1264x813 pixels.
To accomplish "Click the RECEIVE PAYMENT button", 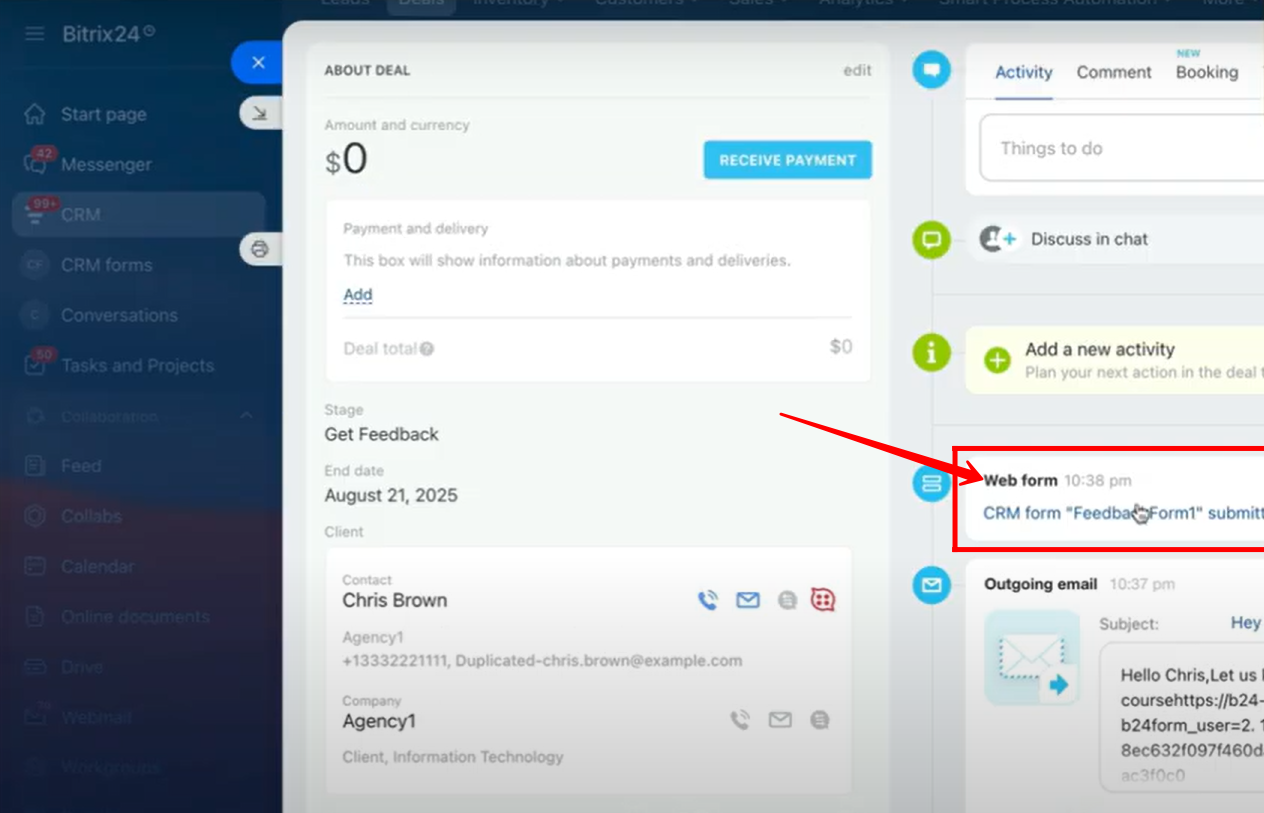I will pos(788,160).
